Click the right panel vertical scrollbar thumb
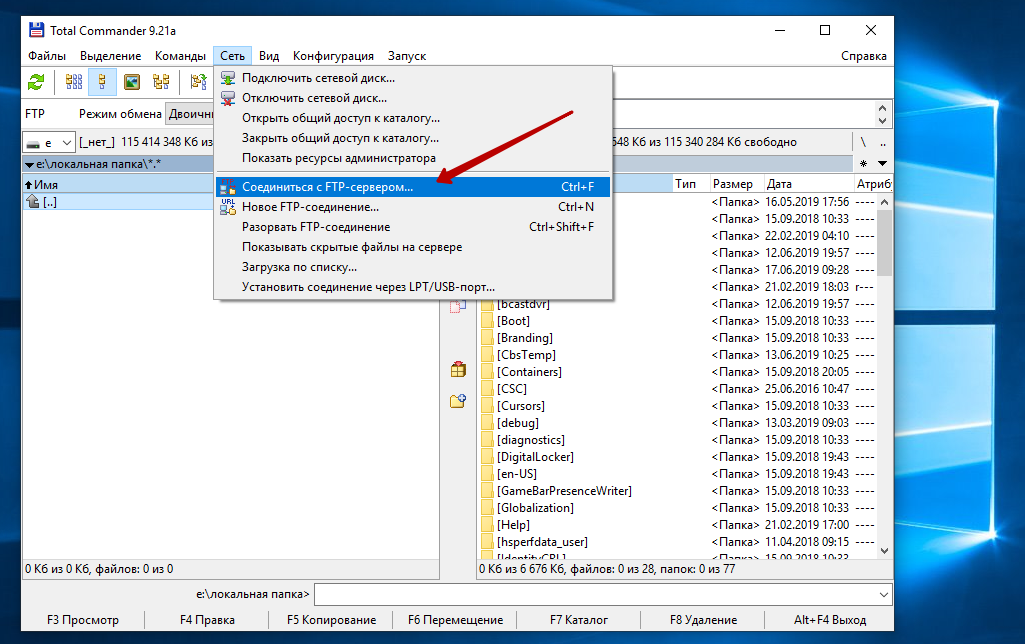 (x=884, y=243)
